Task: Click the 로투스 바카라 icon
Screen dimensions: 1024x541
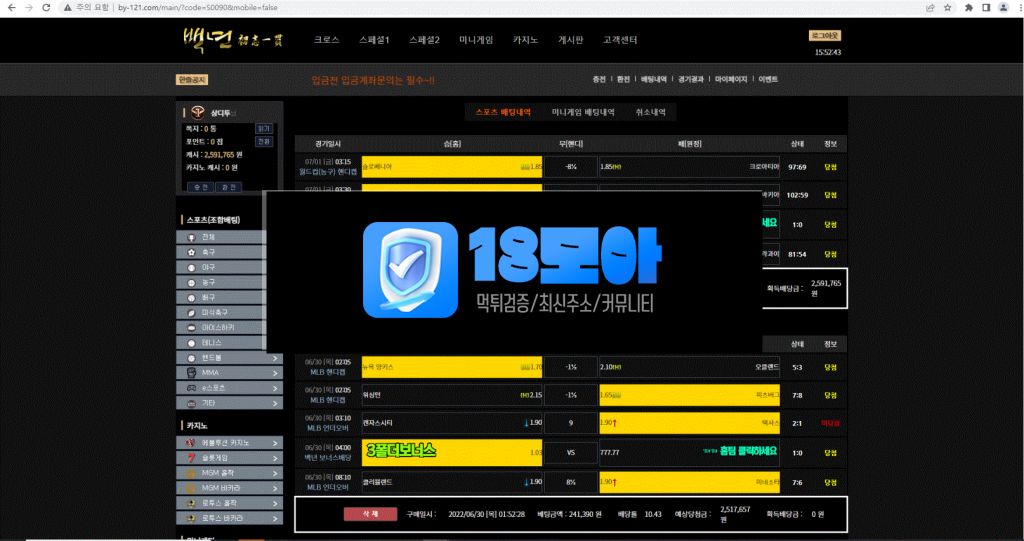Action: tap(191, 518)
